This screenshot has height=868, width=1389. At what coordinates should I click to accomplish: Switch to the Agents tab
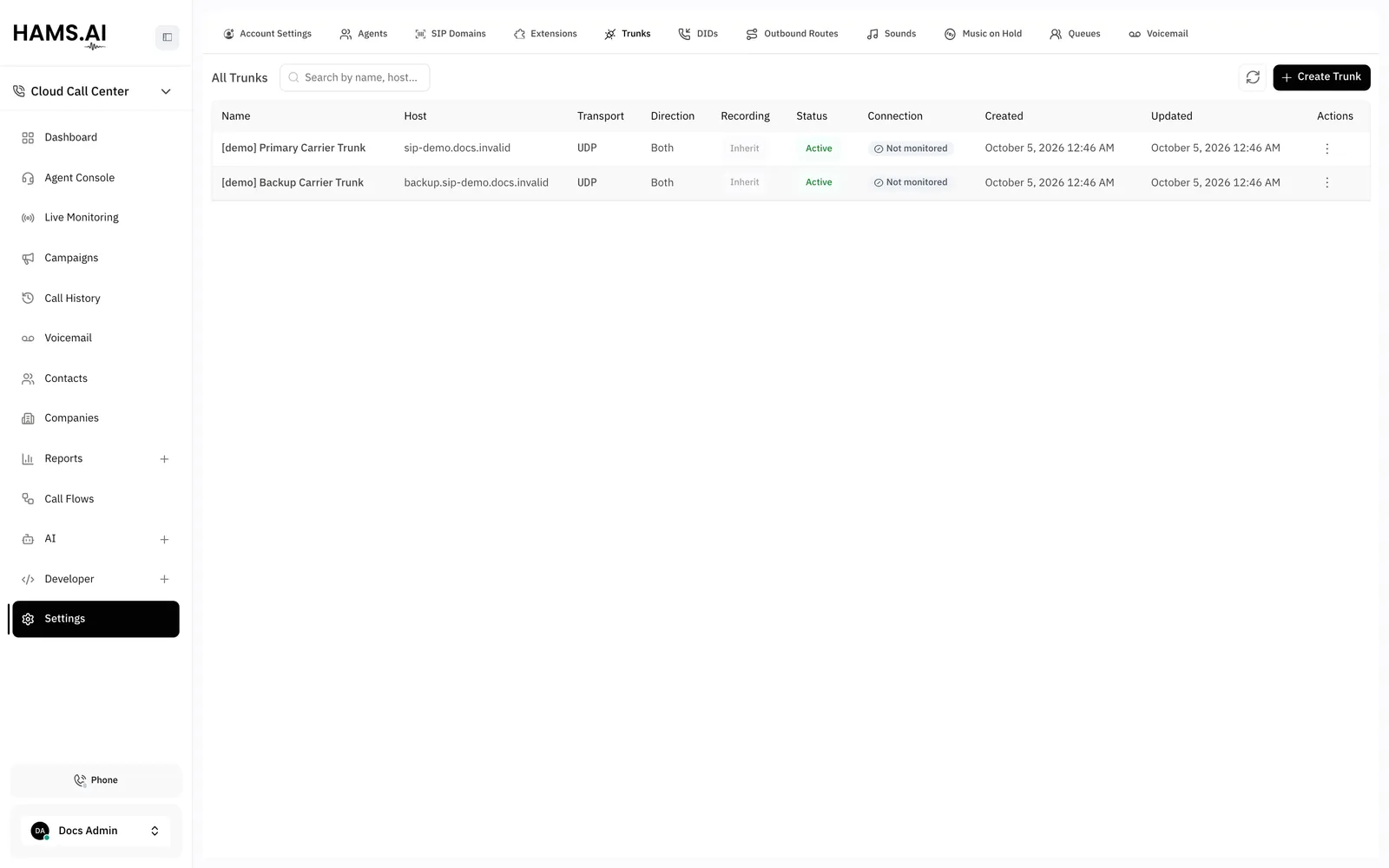(x=364, y=34)
